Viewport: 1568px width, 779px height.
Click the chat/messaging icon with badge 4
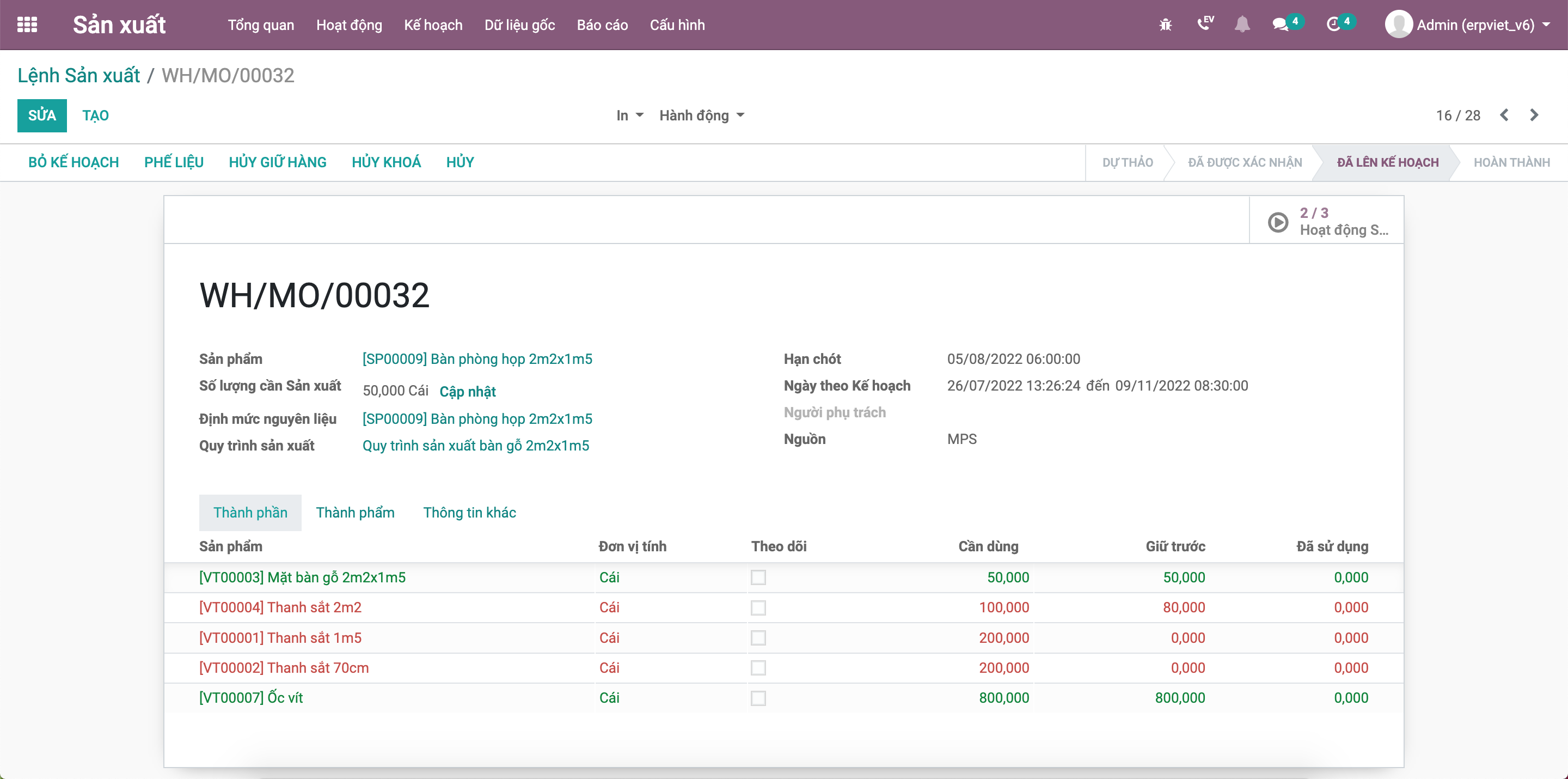tap(1285, 25)
